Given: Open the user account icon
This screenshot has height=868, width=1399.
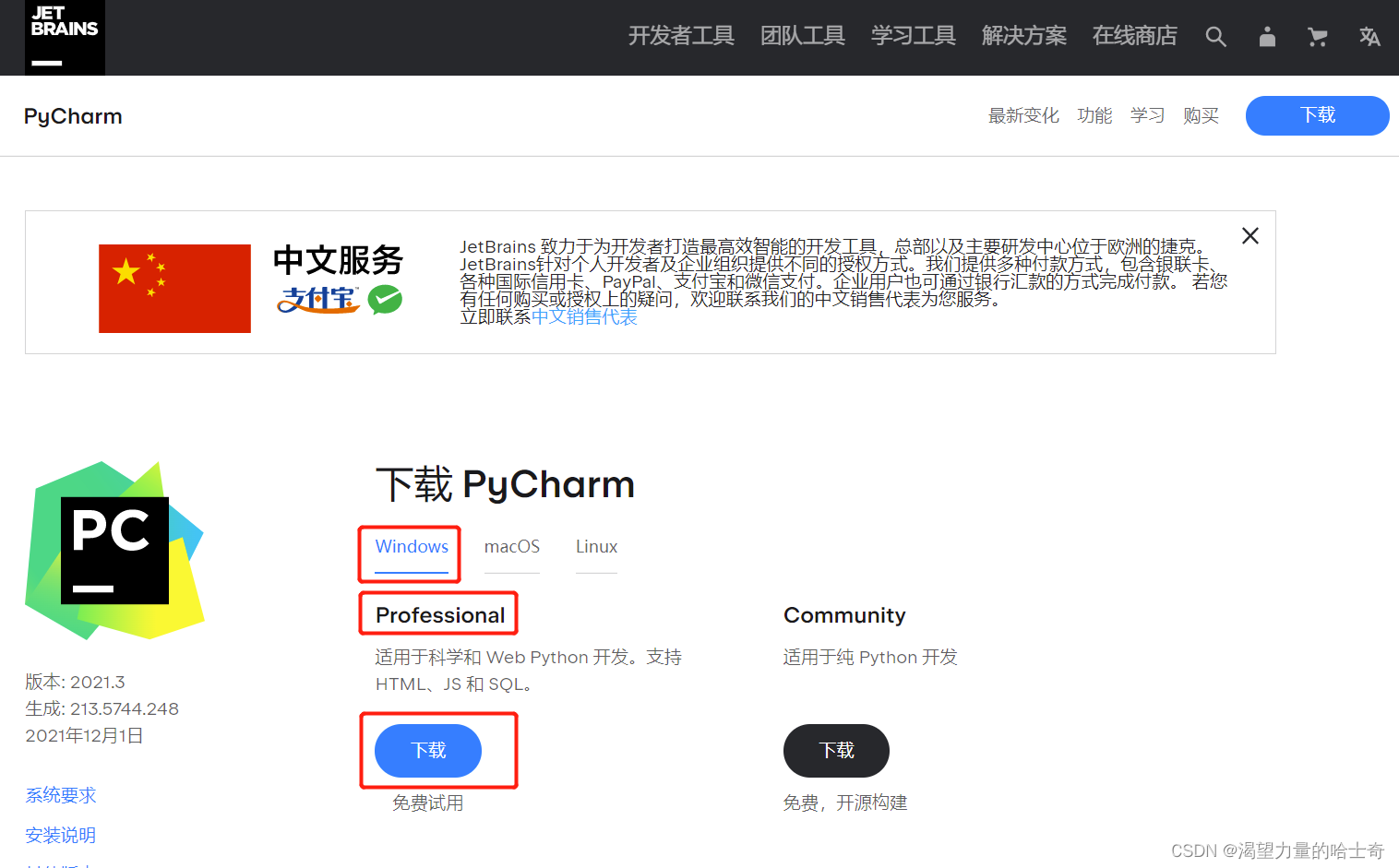Looking at the screenshot, I should (1267, 37).
